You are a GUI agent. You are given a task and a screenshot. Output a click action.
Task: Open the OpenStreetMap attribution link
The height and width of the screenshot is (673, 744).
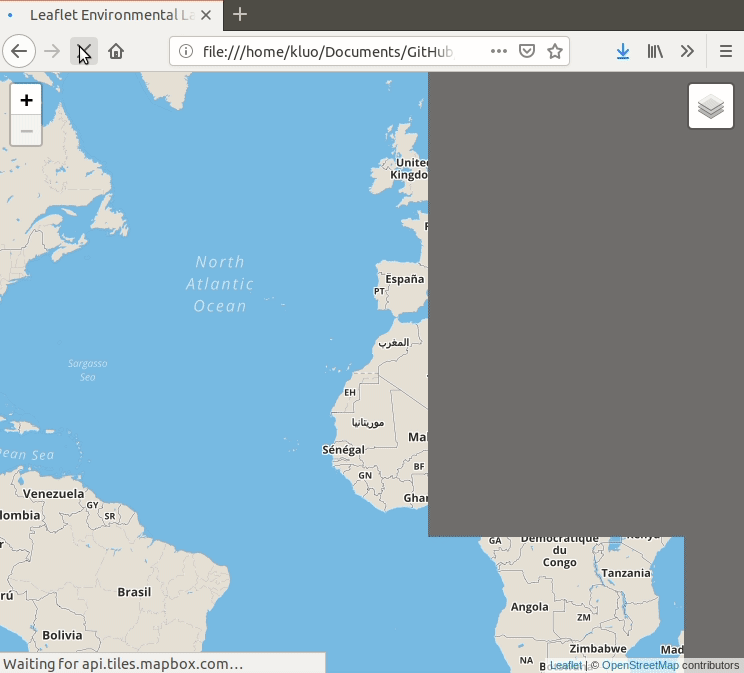[640, 665]
